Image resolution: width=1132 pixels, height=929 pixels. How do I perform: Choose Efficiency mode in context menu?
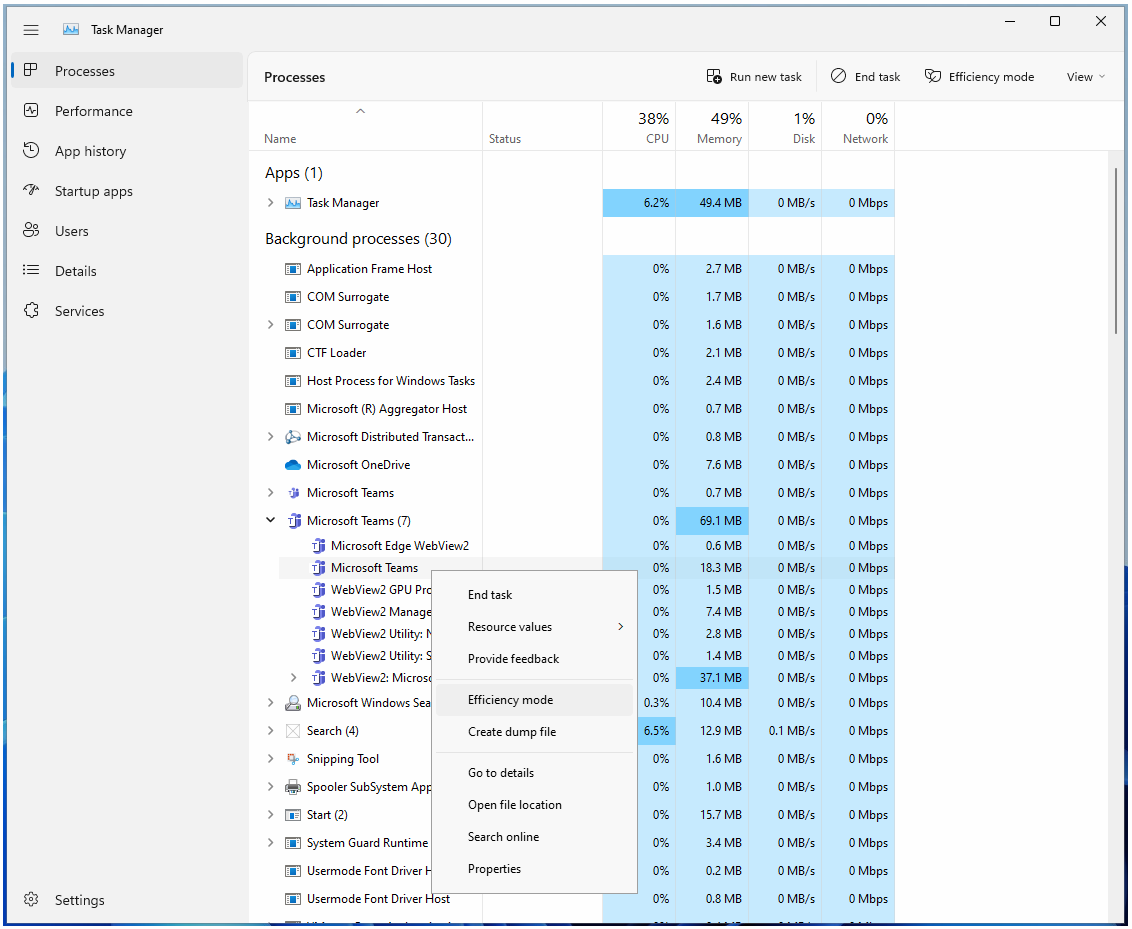(x=534, y=699)
